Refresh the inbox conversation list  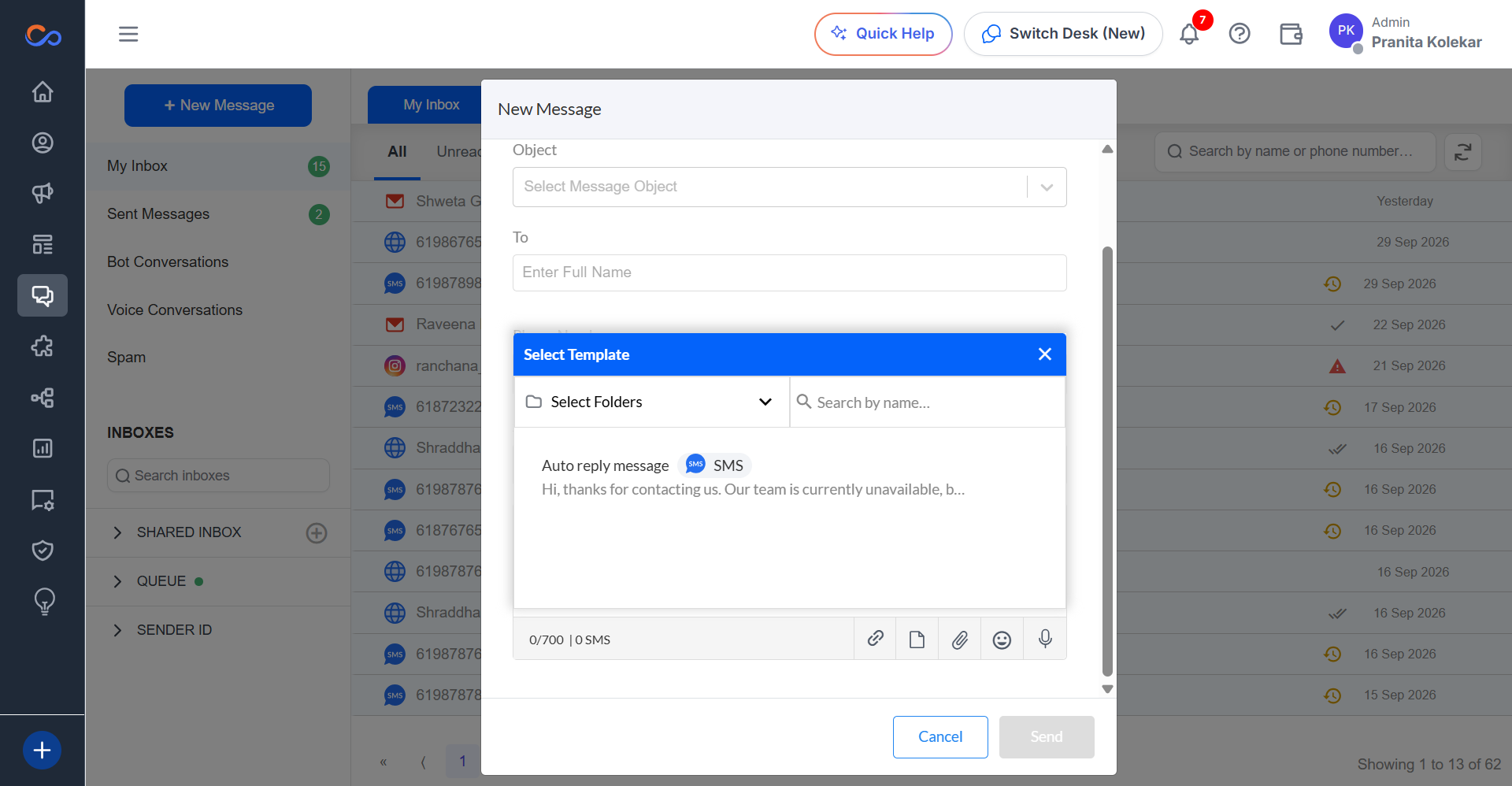pyautogui.click(x=1463, y=152)
